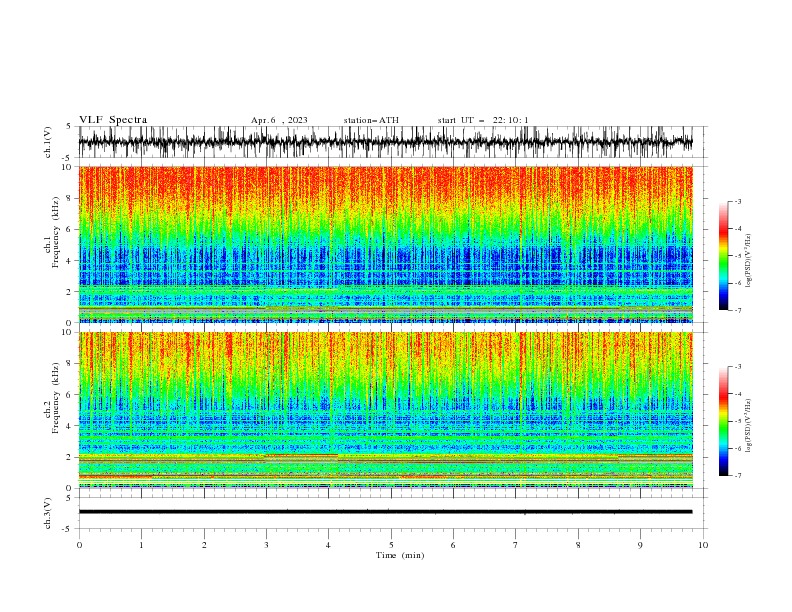
Task: Click the ch.2 Frequency (kHz) axis label
Action: click(x=51, y=397)
